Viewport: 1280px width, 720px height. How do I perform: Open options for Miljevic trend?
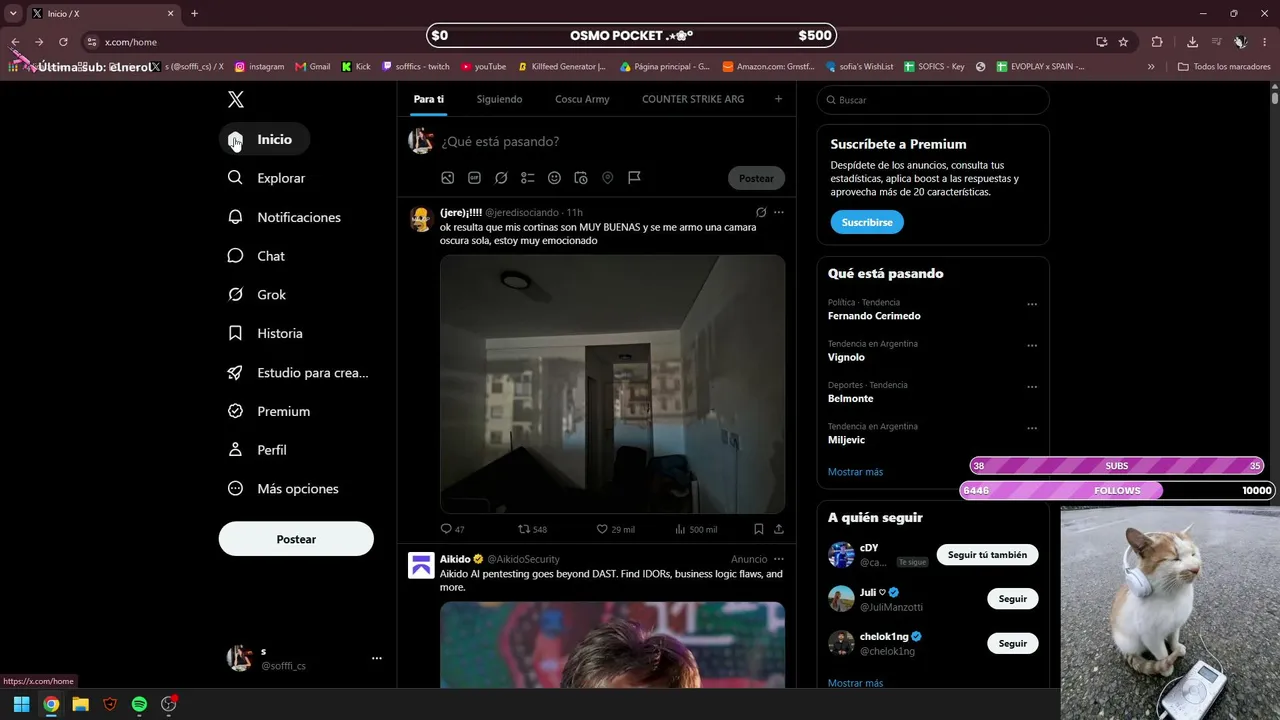[1032, 429]
